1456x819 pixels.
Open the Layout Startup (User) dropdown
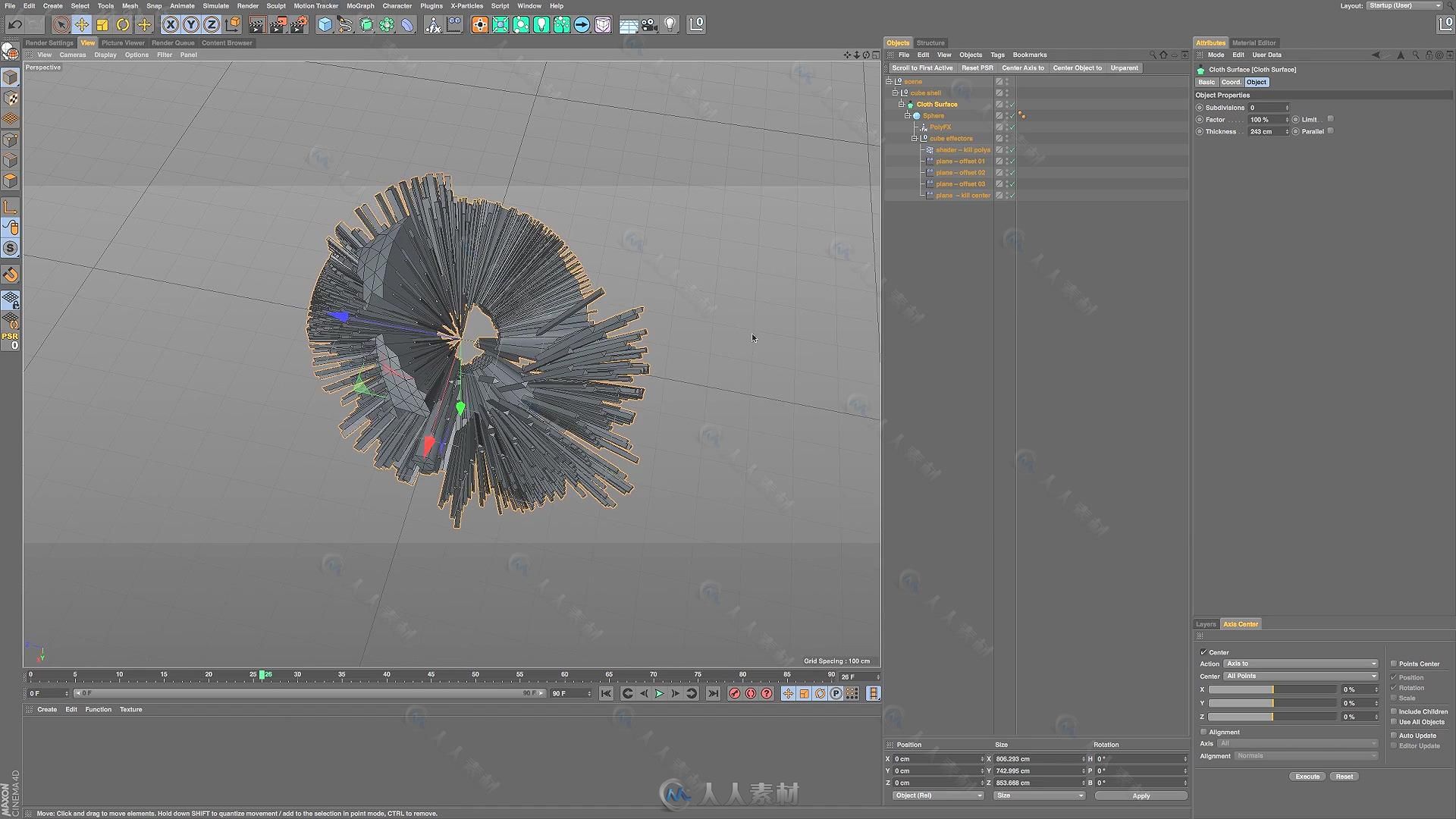point(1404,5)
